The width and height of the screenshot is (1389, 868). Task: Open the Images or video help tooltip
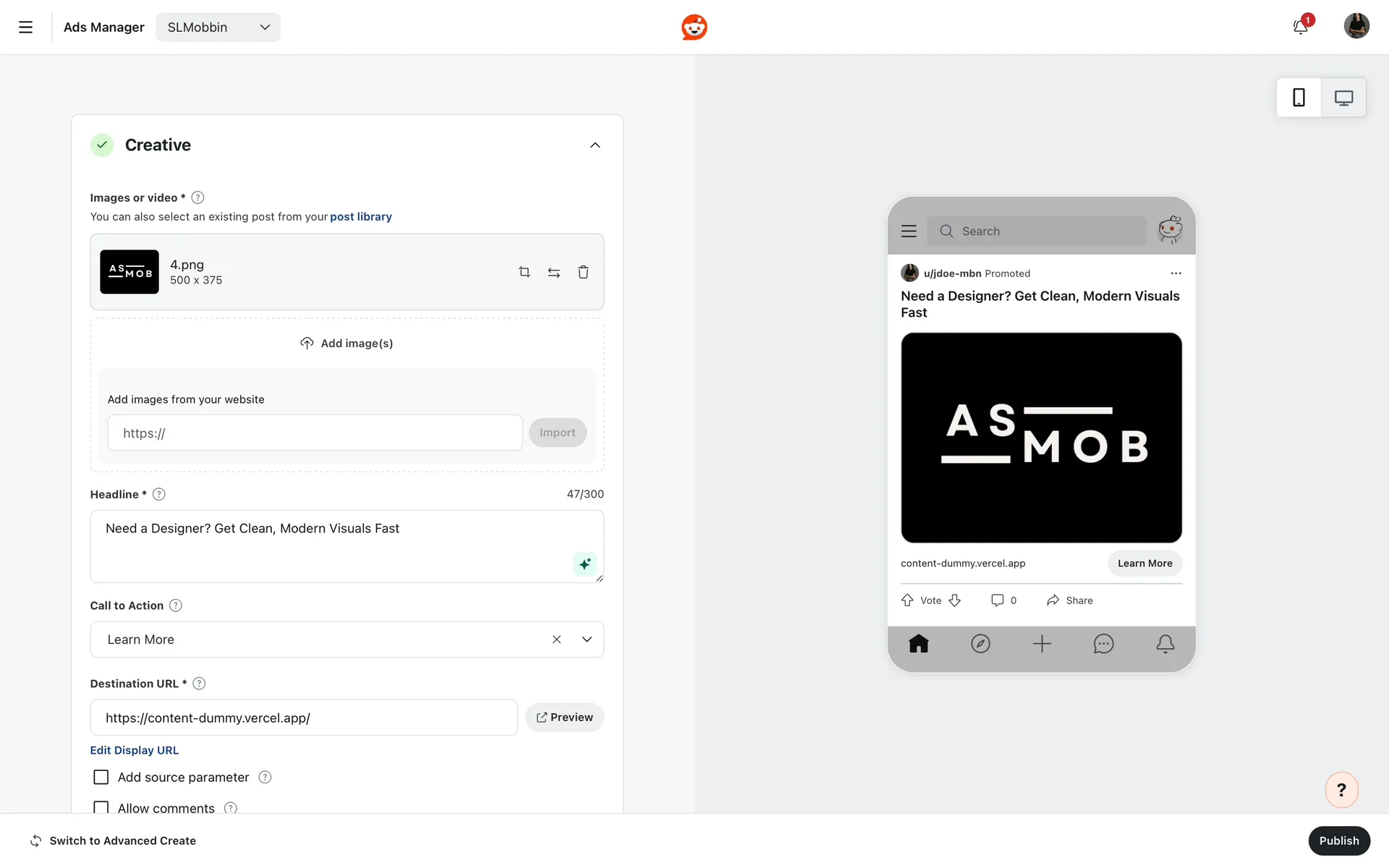tap(197, 197)
